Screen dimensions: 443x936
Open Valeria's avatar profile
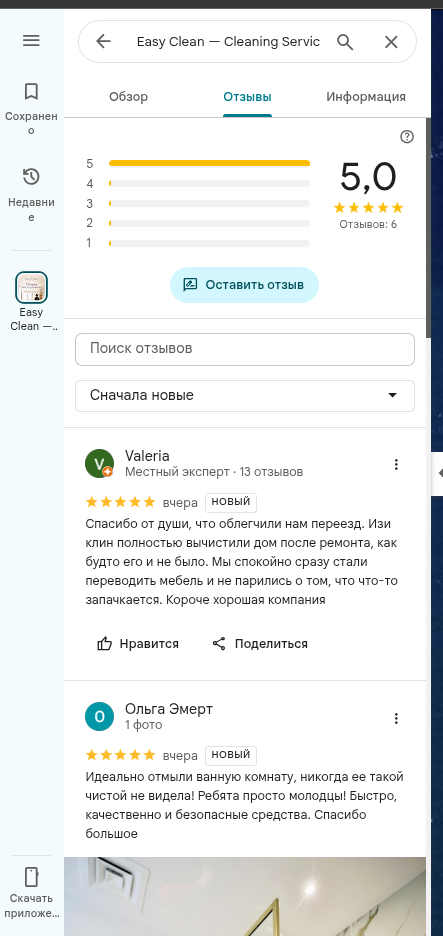[x=100, y=463]
